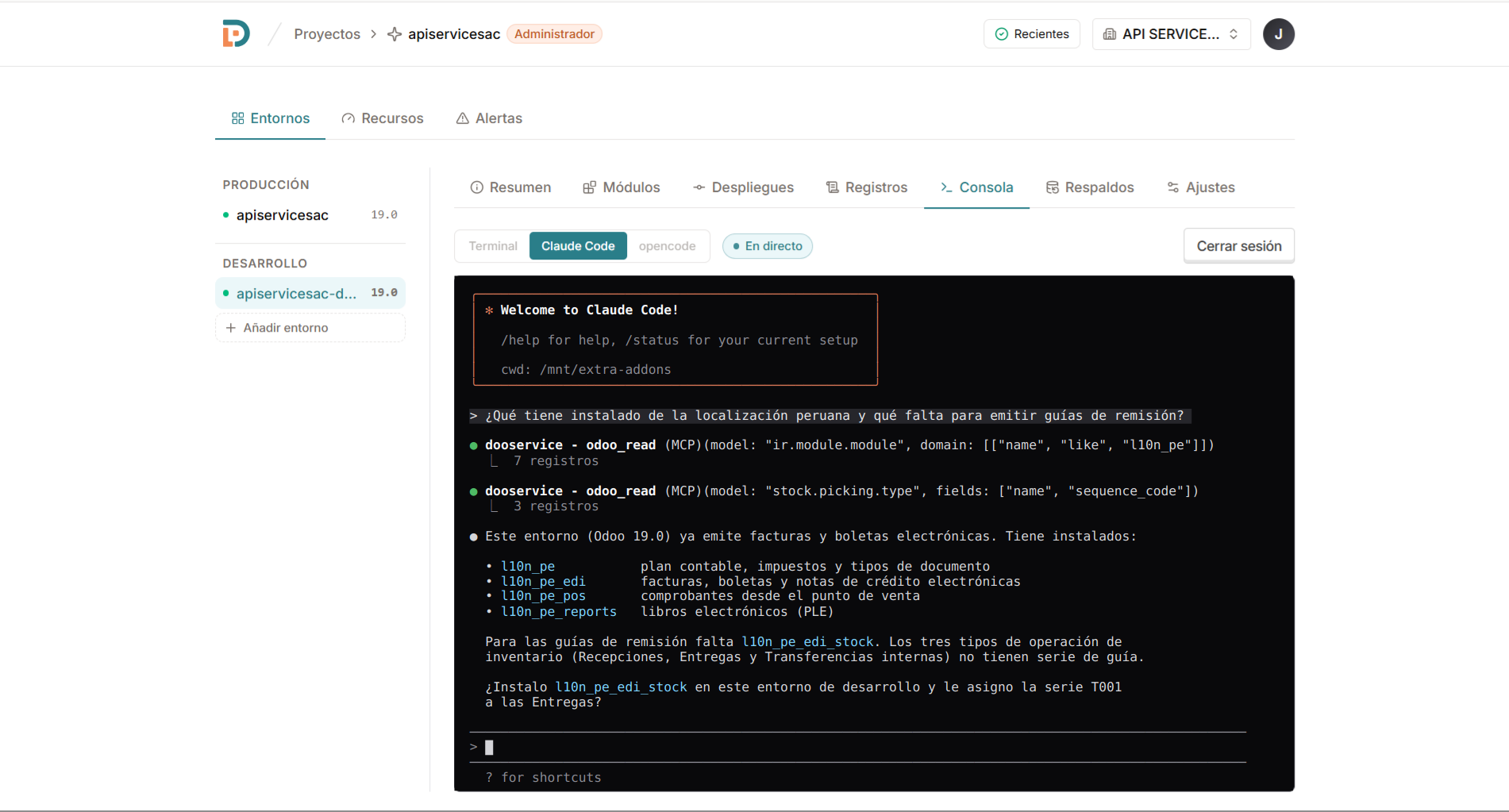Click the project icon beside apiservicesac
Image resolution: width=1509 pixels, height=812 pixels.
[395, 34]
